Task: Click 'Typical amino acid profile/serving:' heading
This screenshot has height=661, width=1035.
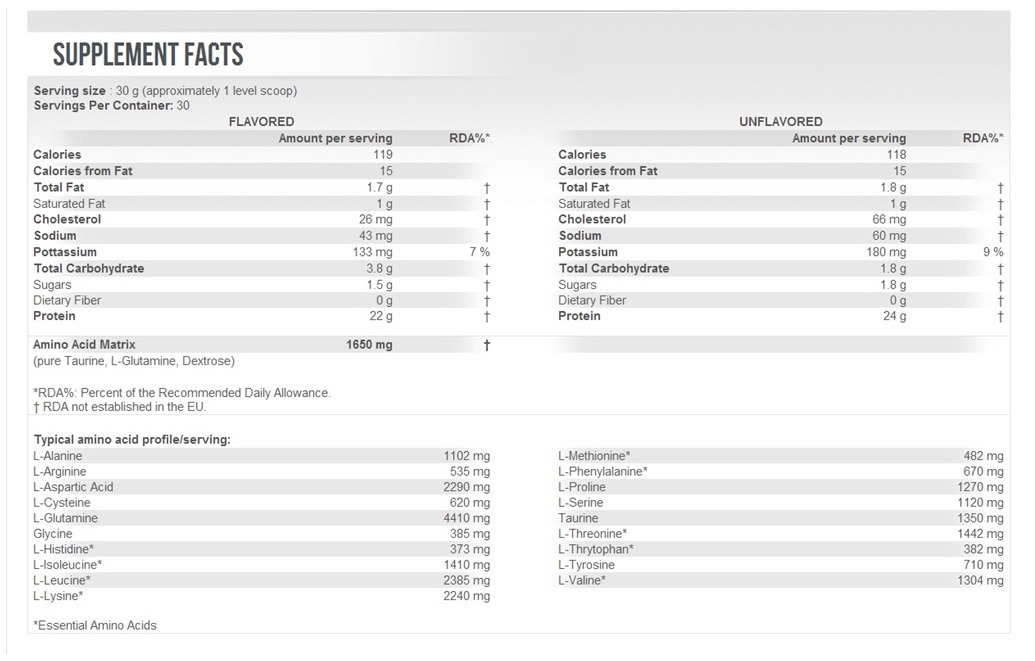Action: tap(132, 440)
